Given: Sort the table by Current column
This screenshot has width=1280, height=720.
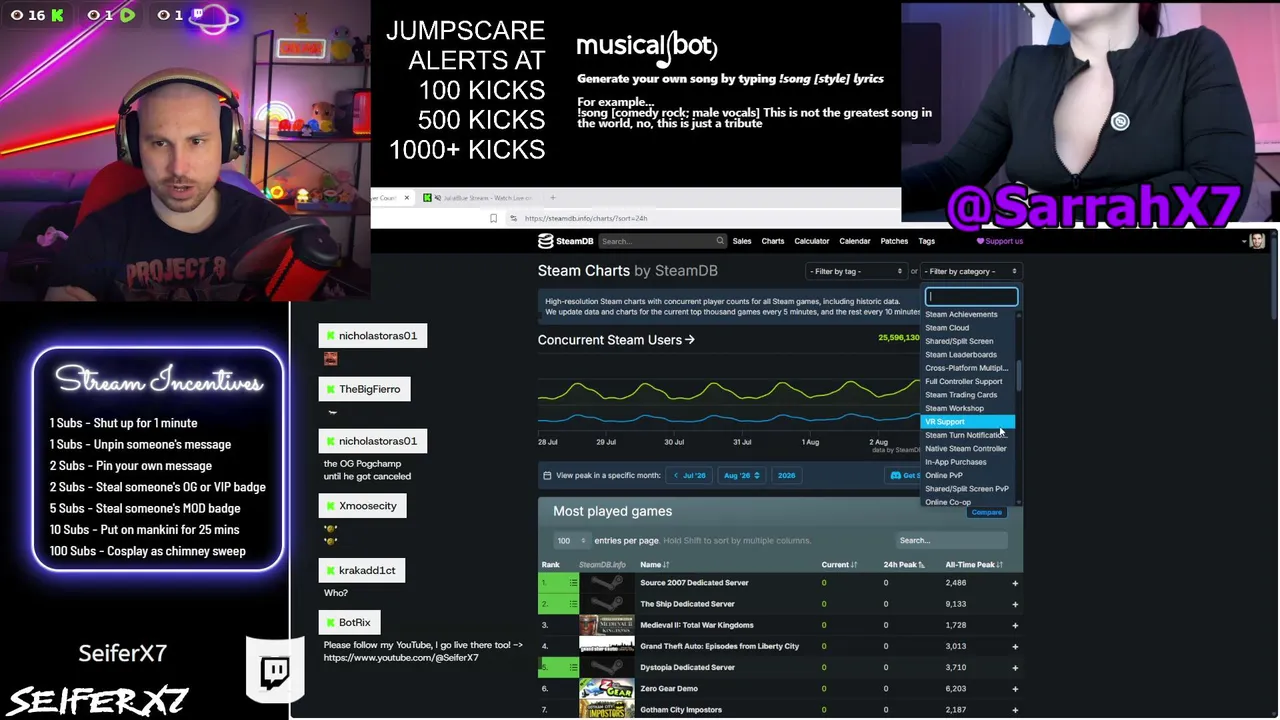Looking at the screenshot, I should click(x=839, y=565).
